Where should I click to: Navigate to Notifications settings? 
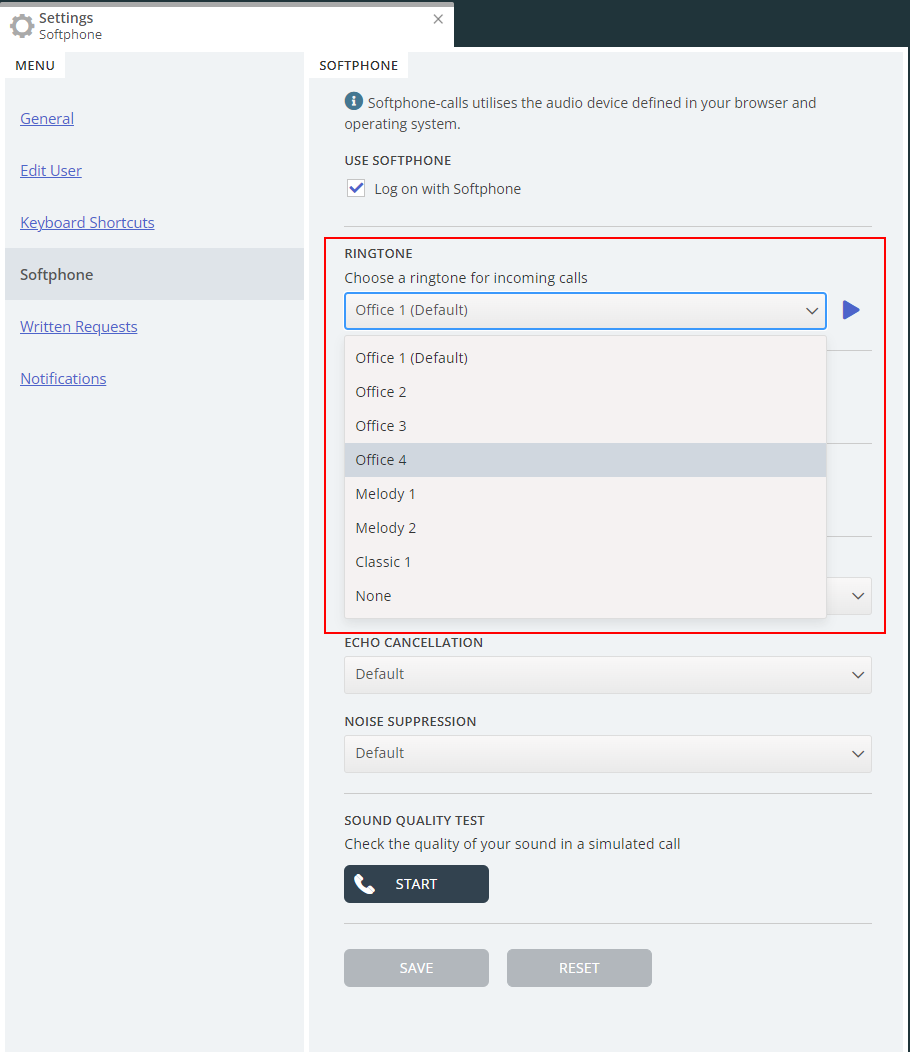coord(63,378)
